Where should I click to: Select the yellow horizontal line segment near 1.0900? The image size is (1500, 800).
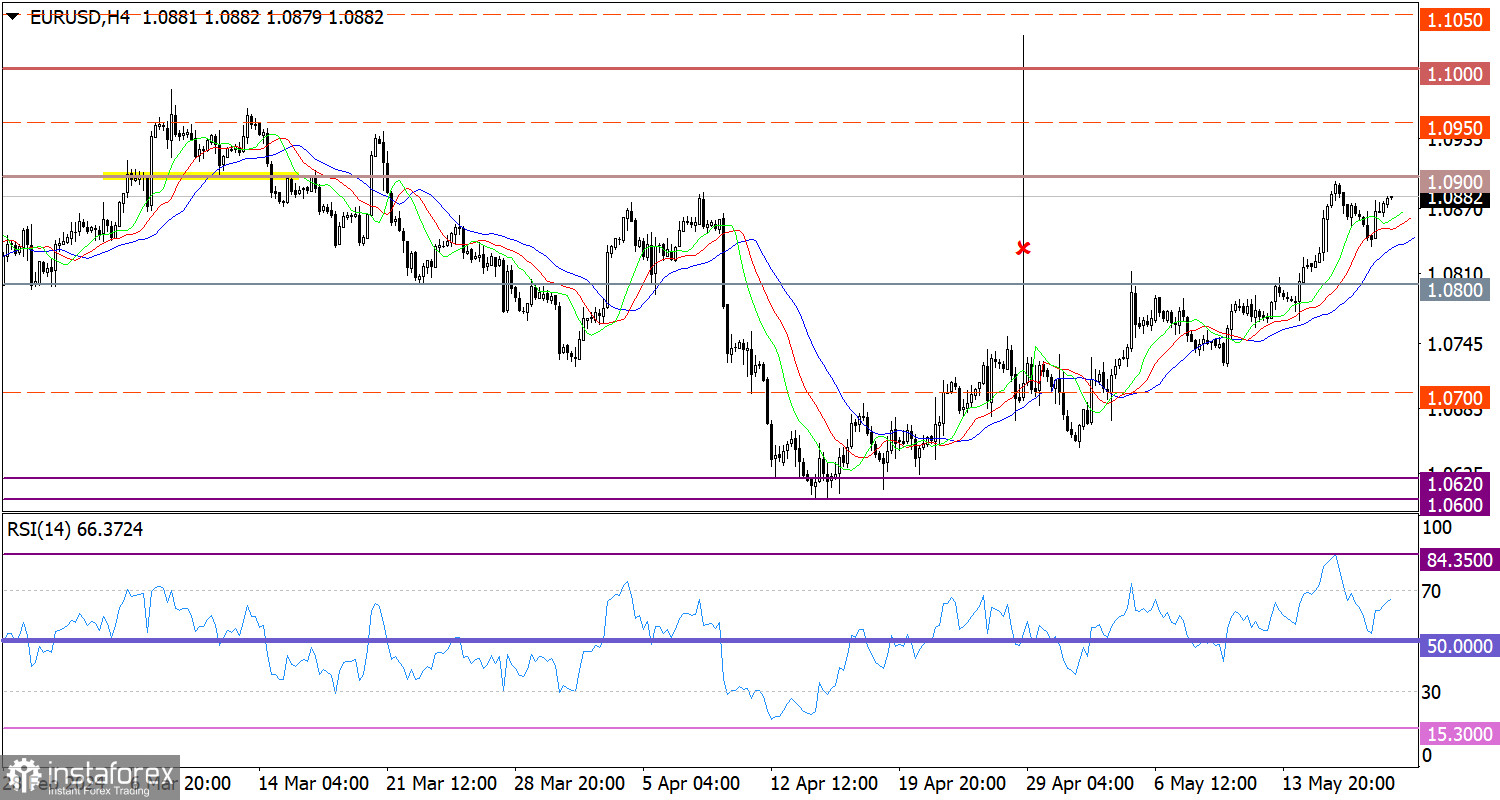[201, 175]
